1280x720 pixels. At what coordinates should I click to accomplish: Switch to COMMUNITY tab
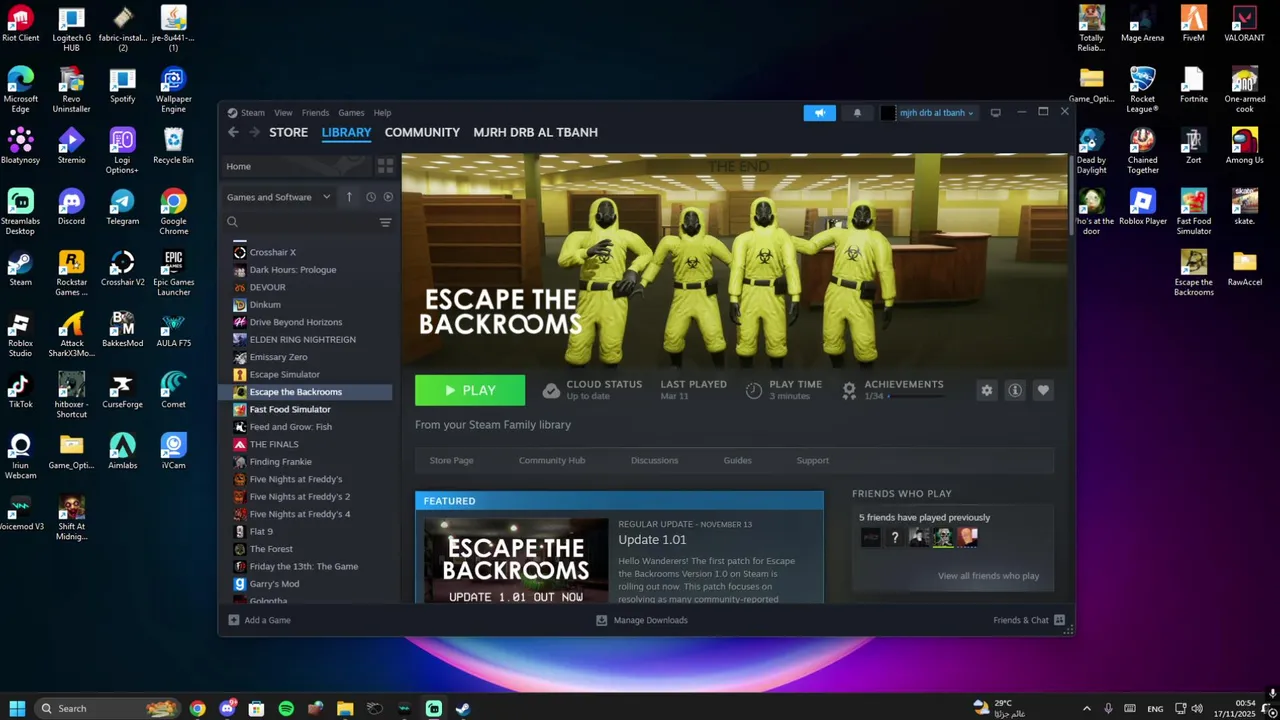click(422, 132)
